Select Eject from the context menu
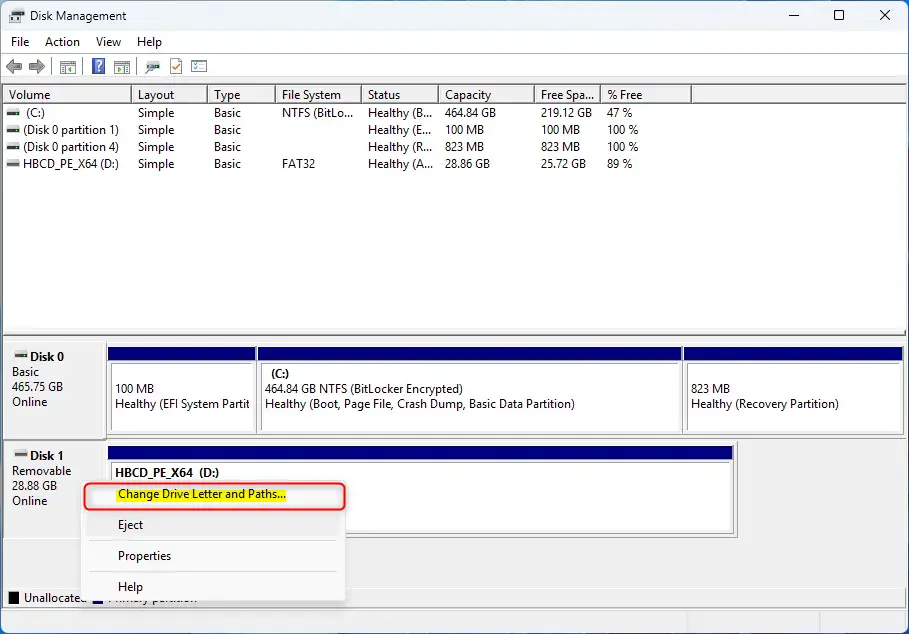The image size is (909, 634). [x=213, y=524]
